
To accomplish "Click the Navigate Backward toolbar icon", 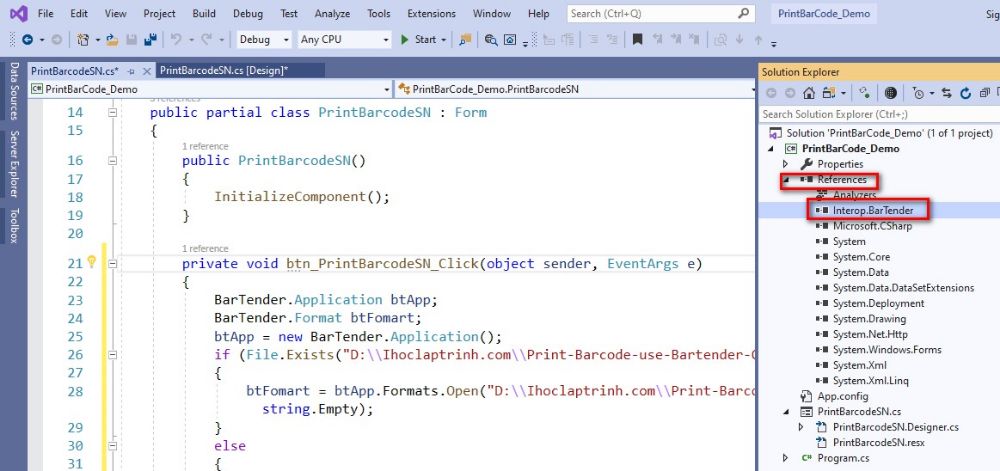I will click(27, 40).
